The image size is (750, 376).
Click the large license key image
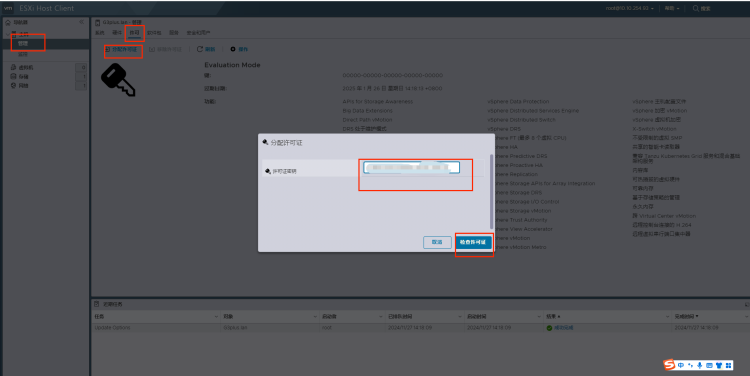pyautogui.click(x=118, y=80)
